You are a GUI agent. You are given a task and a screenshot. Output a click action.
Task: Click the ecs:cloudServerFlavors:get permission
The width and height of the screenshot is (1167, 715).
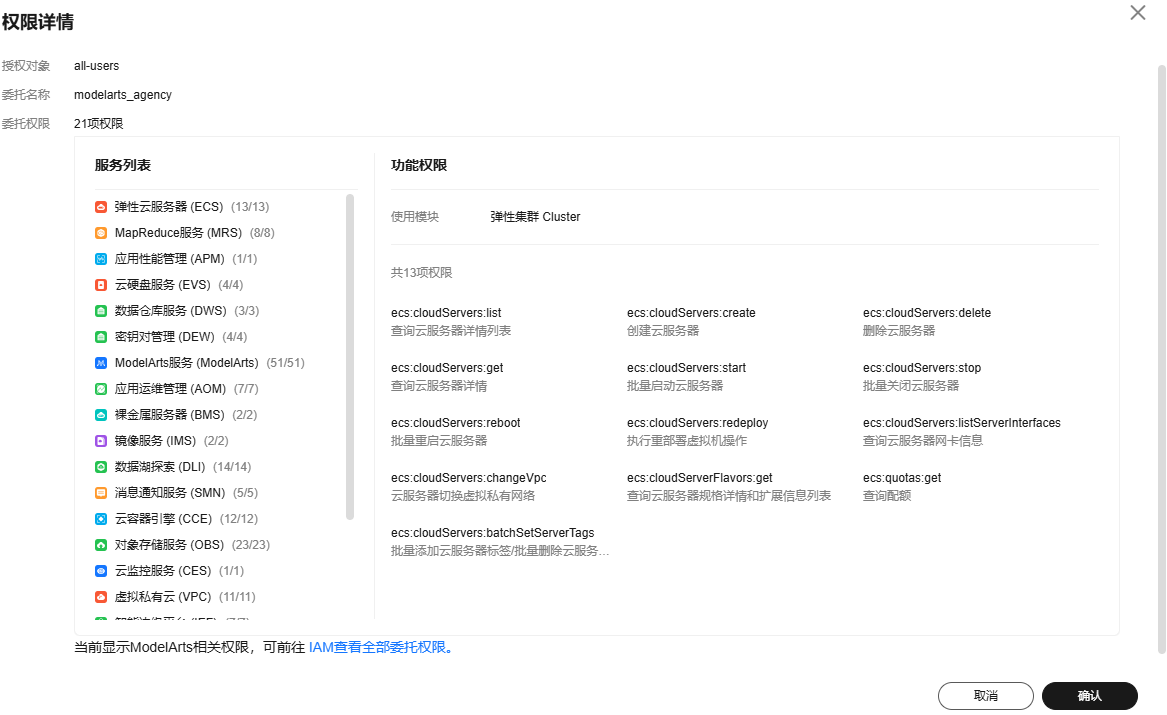[x=700, y=478]
